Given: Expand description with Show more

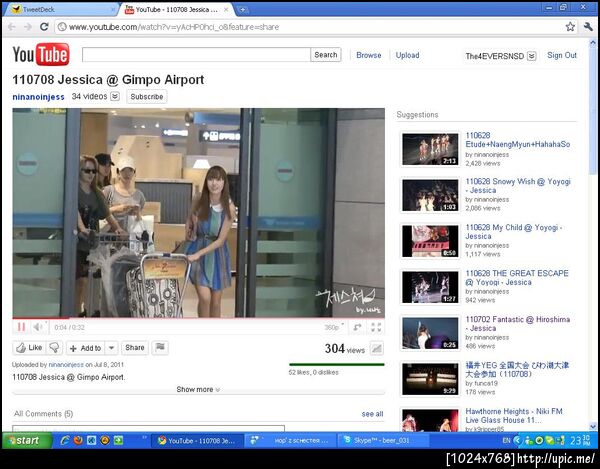Looking at the screenshot, I should (x=198, y=389).
